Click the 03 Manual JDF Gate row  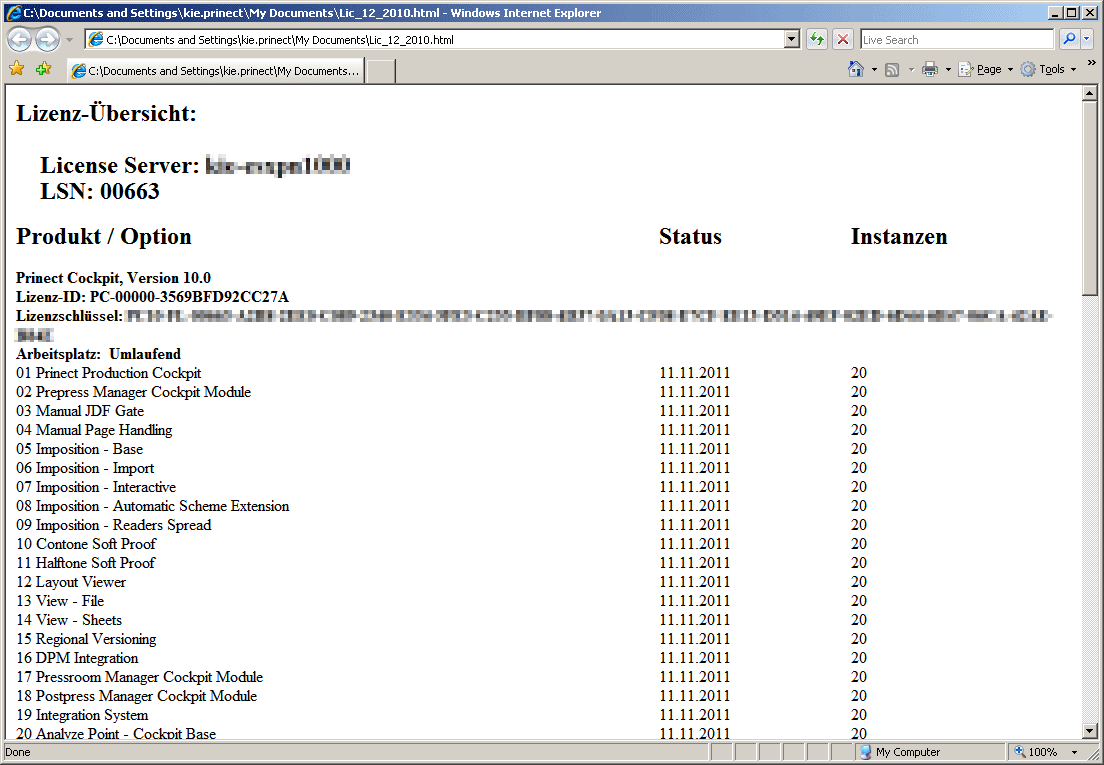[80, 410]
